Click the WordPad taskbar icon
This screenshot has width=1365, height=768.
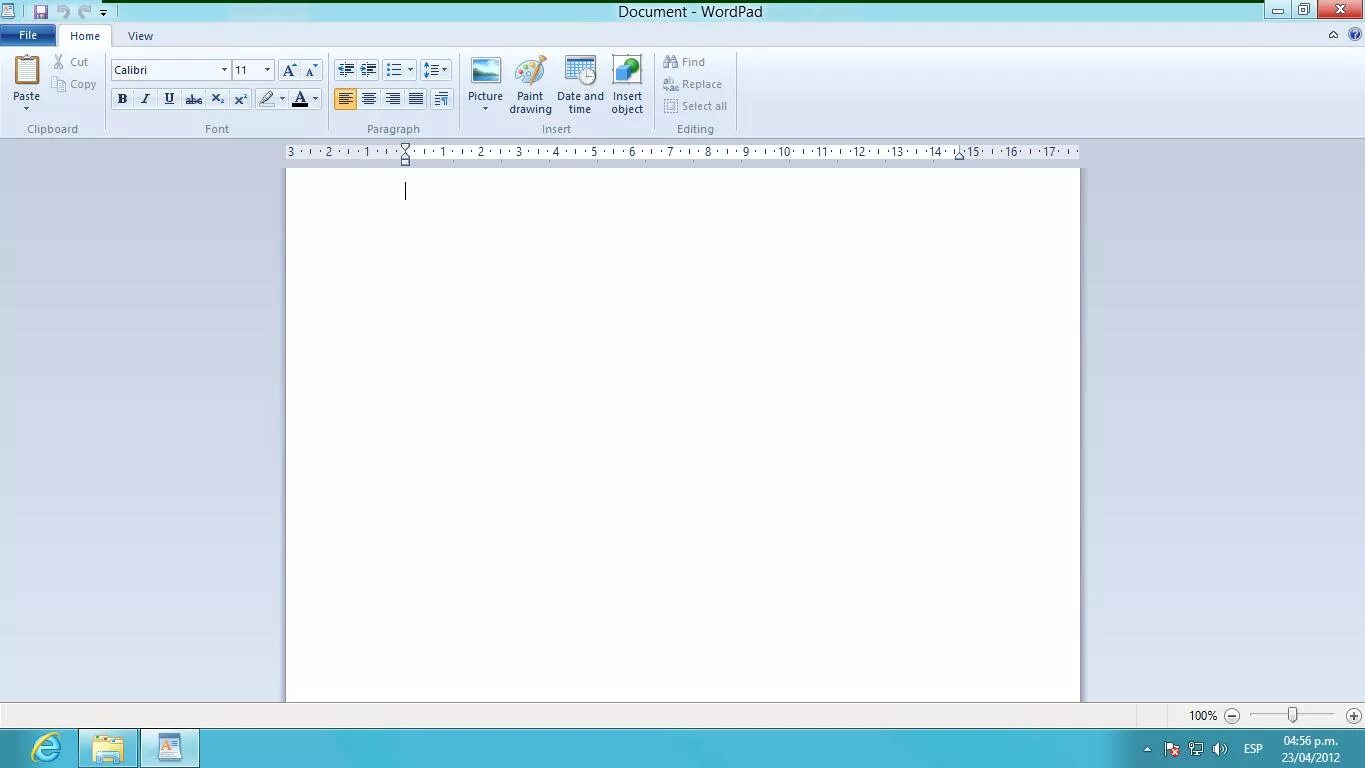(170, 748)
